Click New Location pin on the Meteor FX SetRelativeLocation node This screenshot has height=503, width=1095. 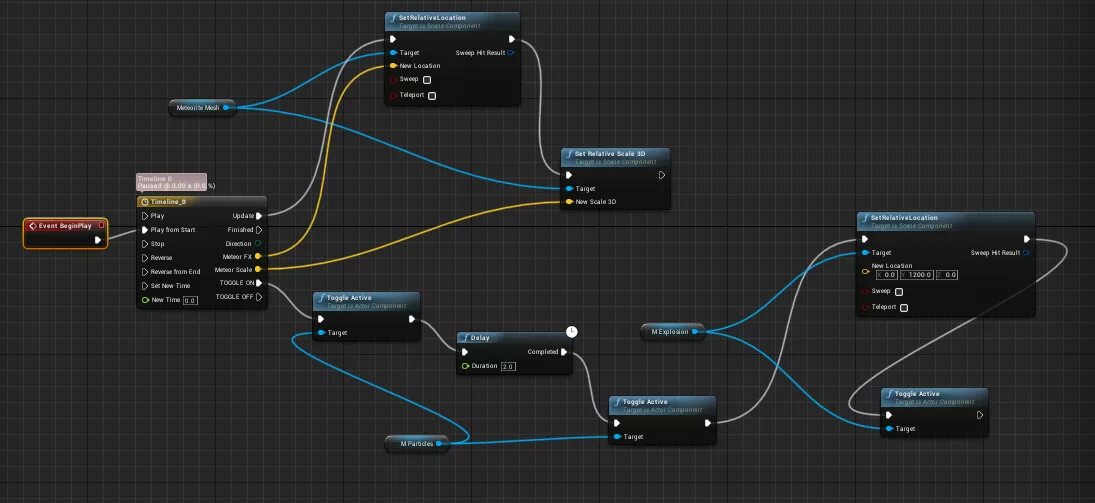pyautogui.click(x=393, y=66)
